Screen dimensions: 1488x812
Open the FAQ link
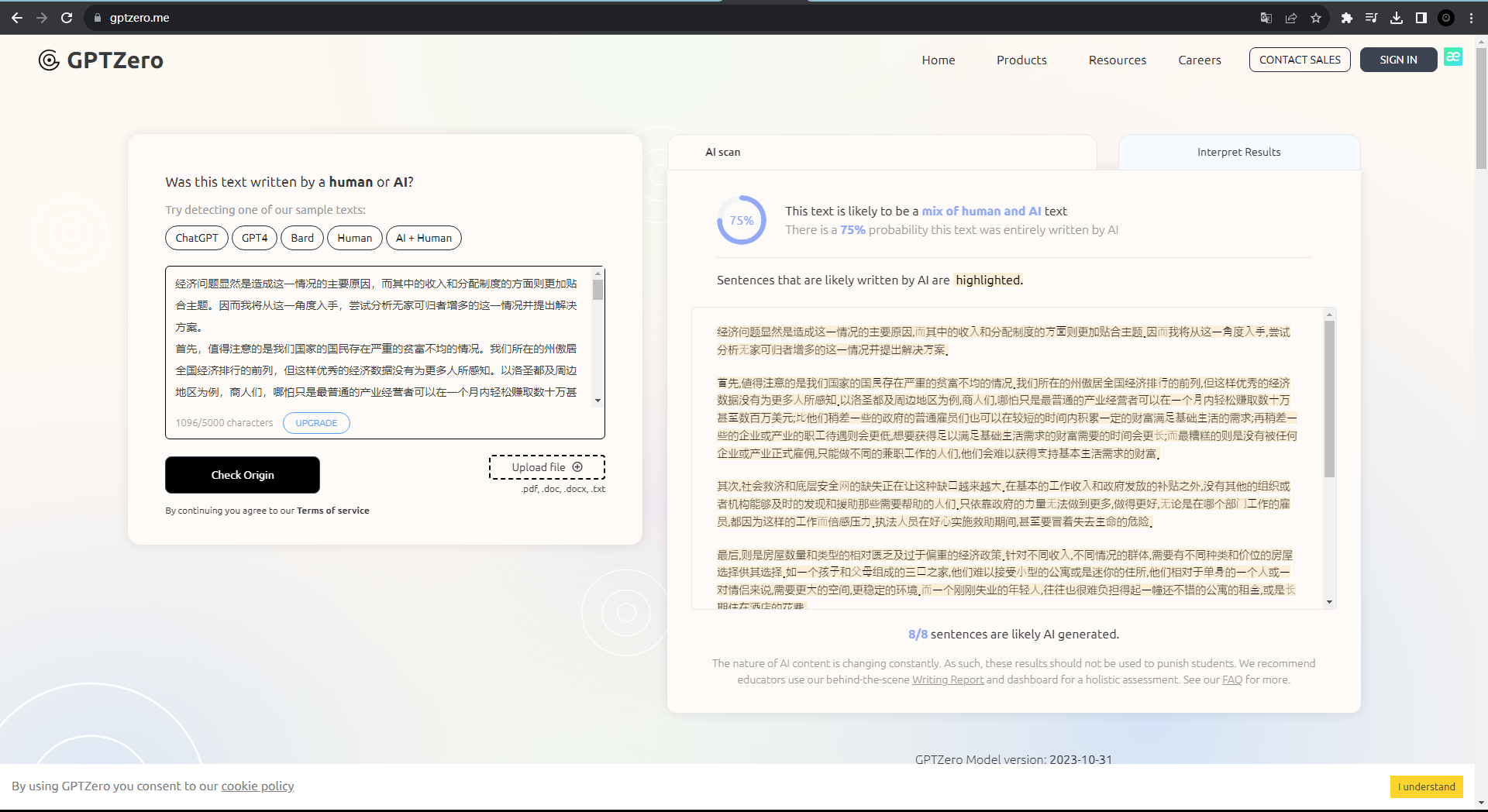(1232, 680)
